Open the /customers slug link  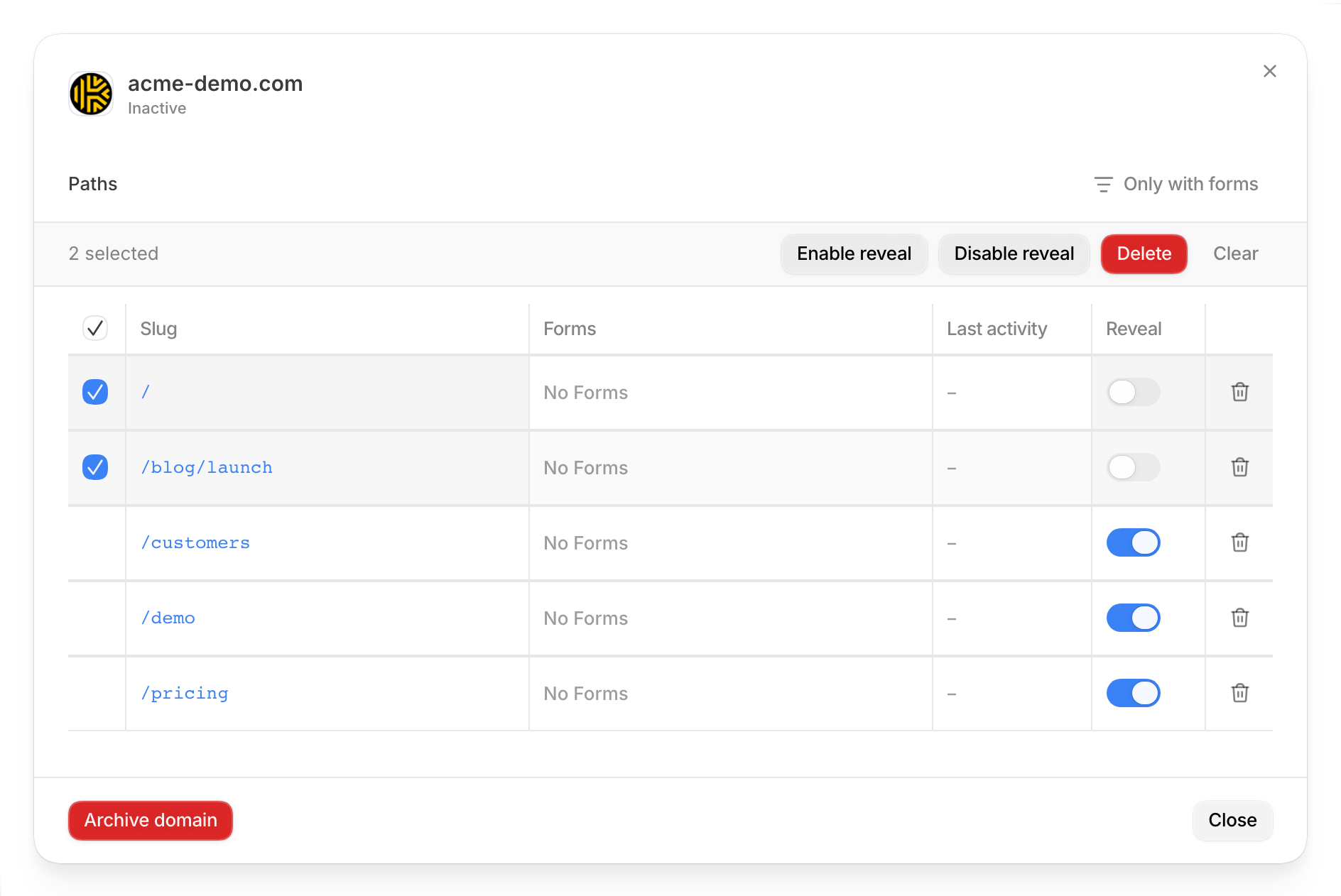click(x=195, y=542)
